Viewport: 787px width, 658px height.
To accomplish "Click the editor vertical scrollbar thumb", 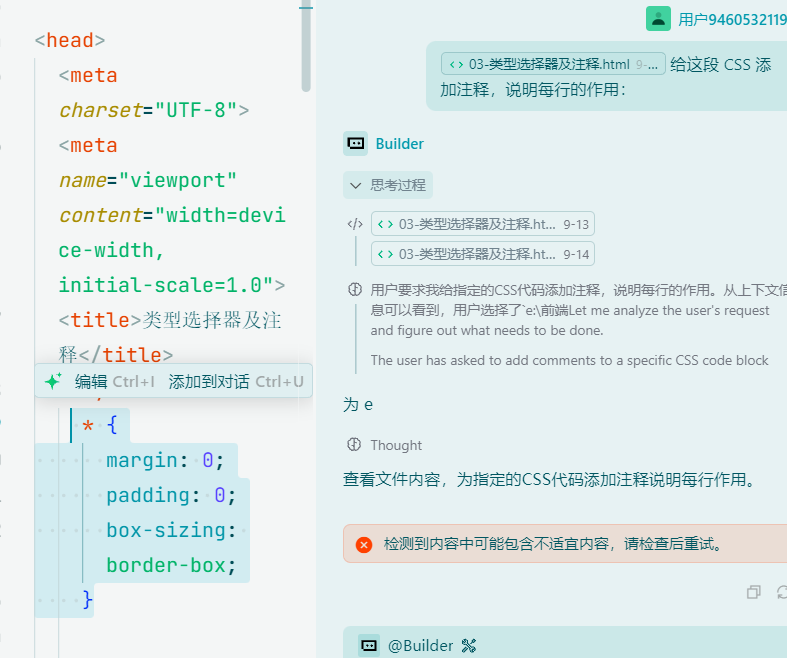I will point(306,48).
